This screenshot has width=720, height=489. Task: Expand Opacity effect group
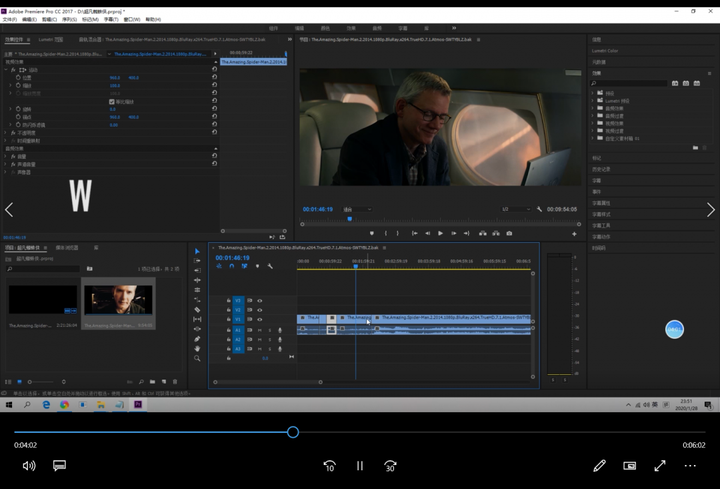[x=6, y=133]
